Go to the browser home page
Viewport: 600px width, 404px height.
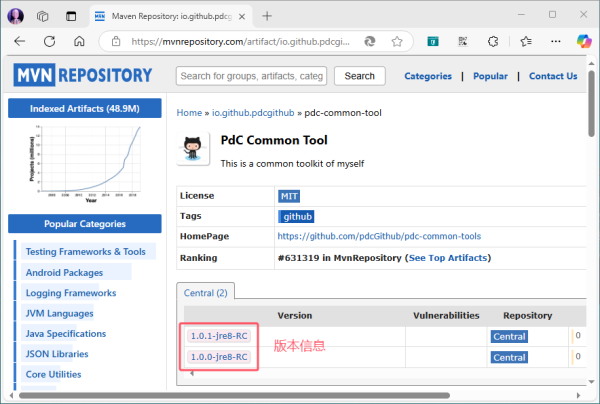(79, 41)
